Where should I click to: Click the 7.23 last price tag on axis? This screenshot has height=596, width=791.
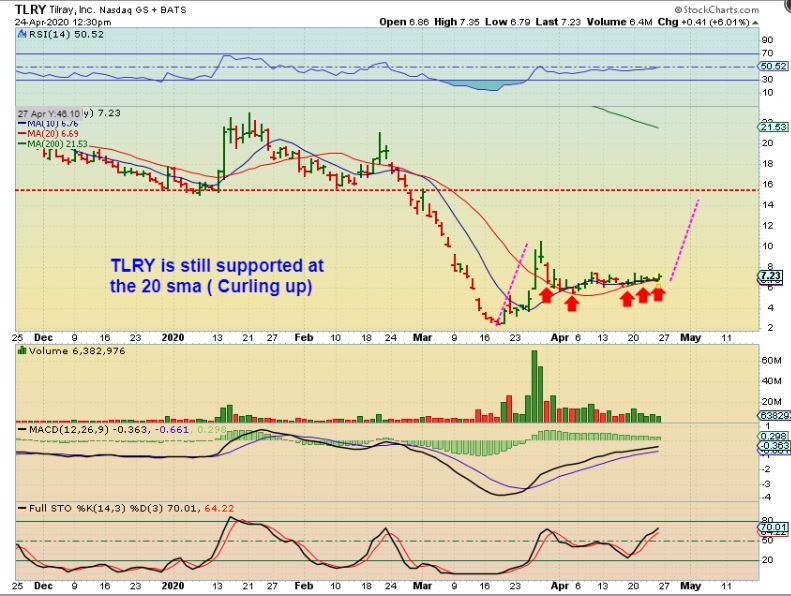(x=770, y=276)
